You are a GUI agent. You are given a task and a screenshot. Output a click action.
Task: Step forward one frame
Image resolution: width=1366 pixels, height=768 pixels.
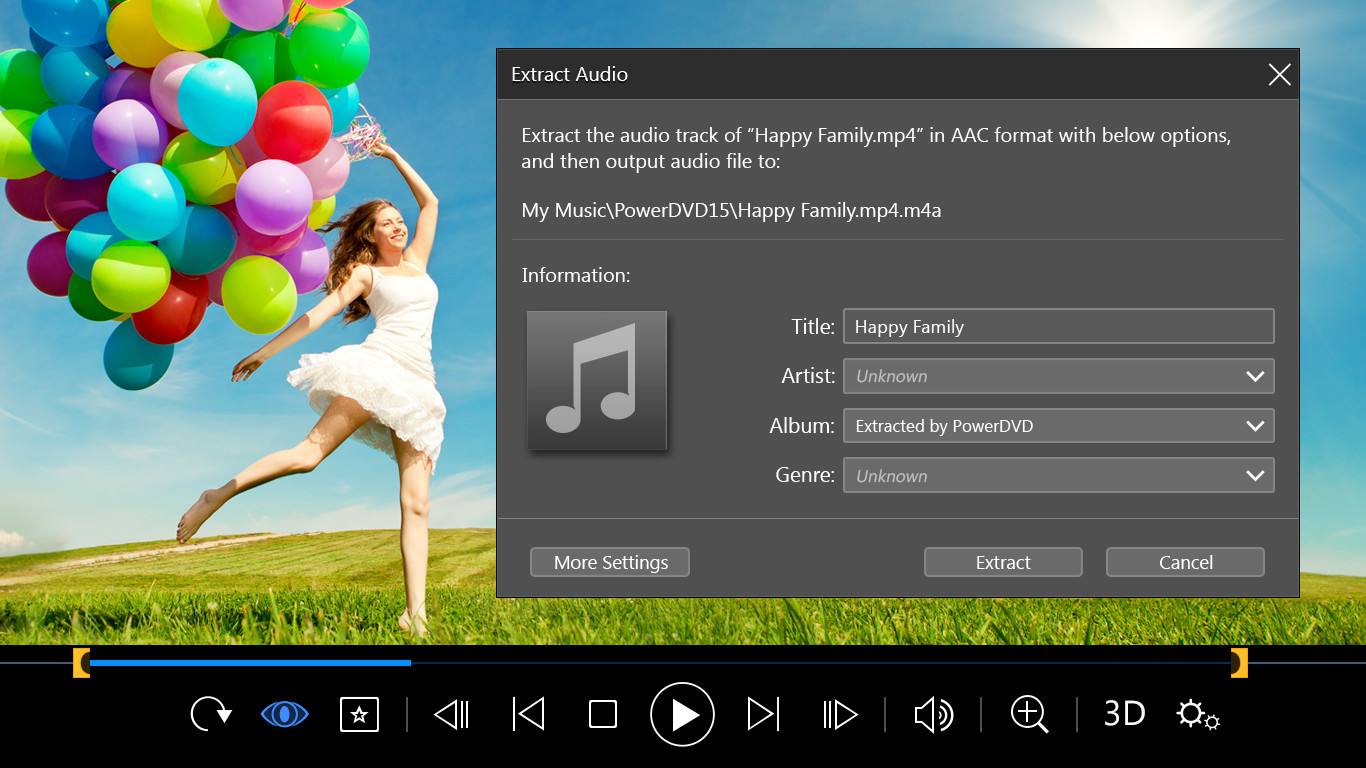pyautogui.click(x=840, y=714)
